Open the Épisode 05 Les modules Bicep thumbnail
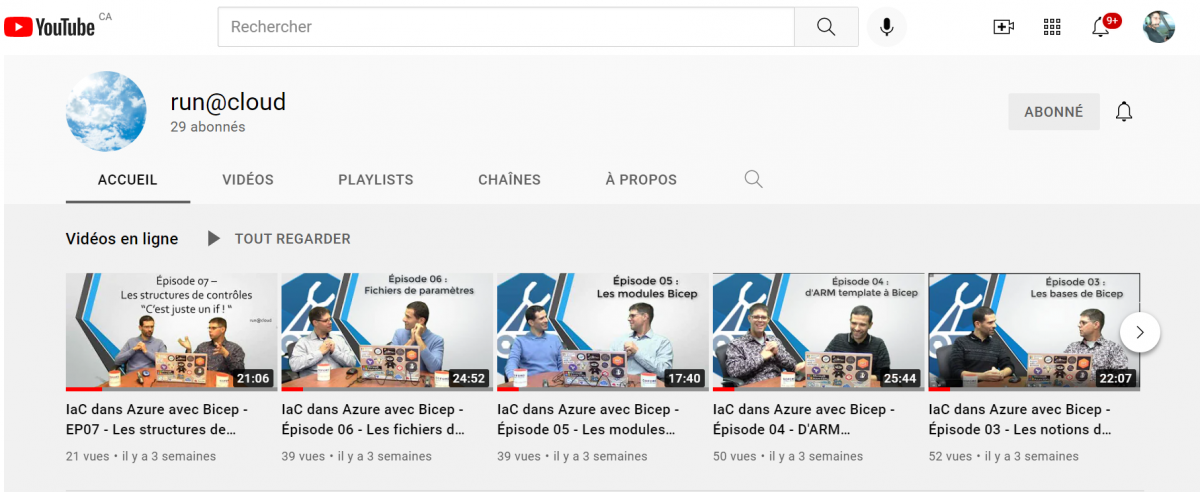Screen dimensions: 1200x492 (x=603, y=332)
